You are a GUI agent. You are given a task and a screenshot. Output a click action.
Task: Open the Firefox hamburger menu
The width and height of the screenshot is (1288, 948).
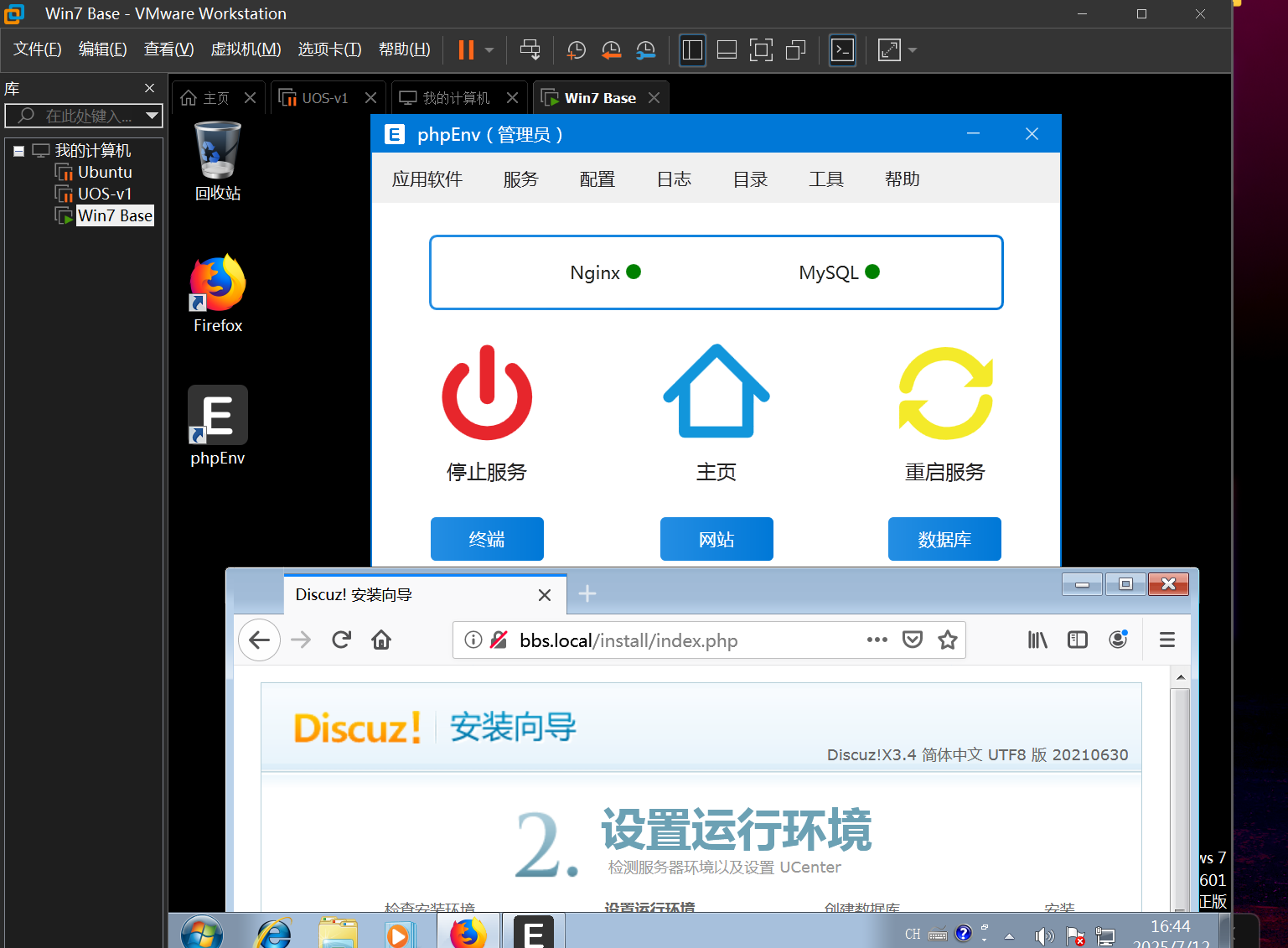(x=1167, y=640)
